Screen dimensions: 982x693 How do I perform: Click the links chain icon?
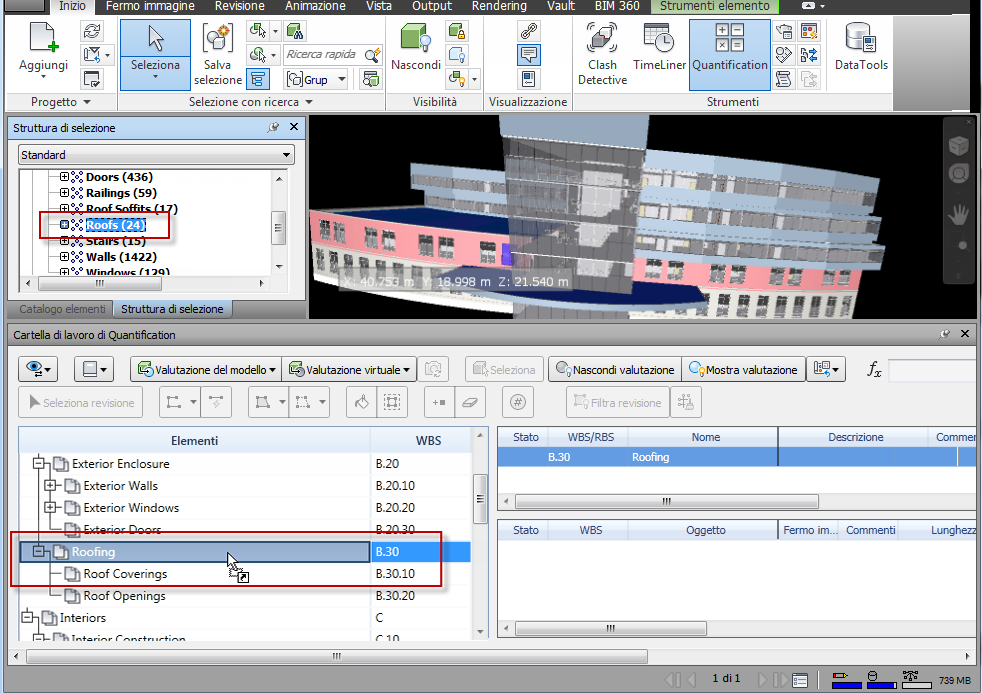[x=529, y=31]
